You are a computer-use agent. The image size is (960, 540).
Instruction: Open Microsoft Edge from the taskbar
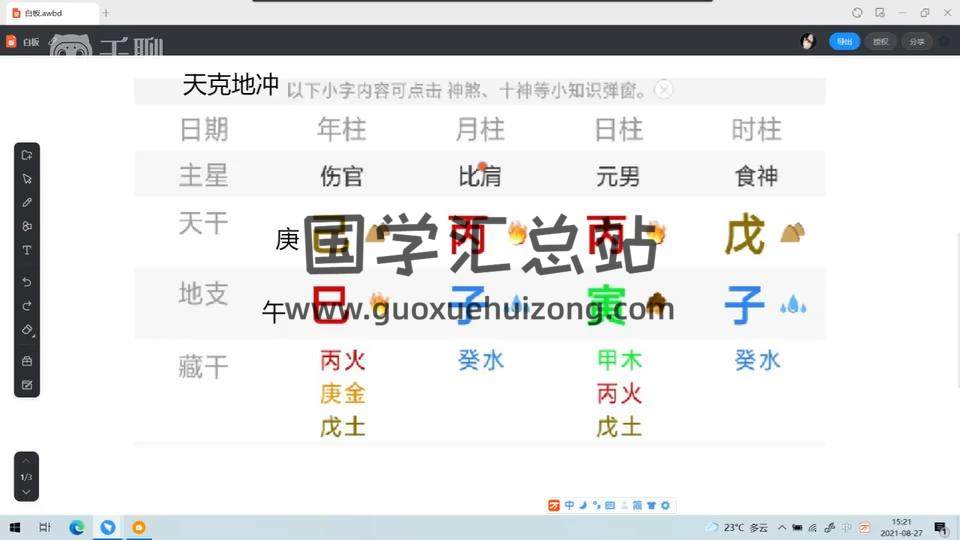pos(76,527)
